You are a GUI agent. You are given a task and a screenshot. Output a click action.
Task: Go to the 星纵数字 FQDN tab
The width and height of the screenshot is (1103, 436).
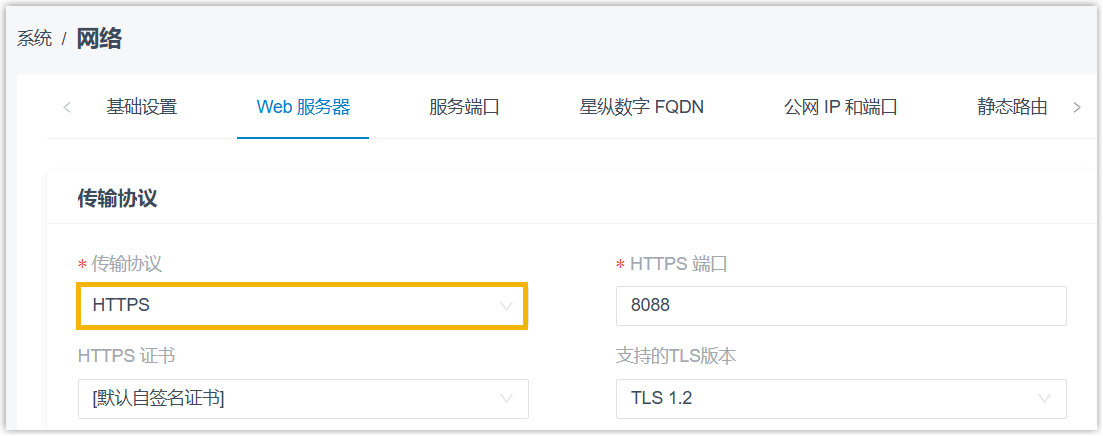tap(642, 107)
